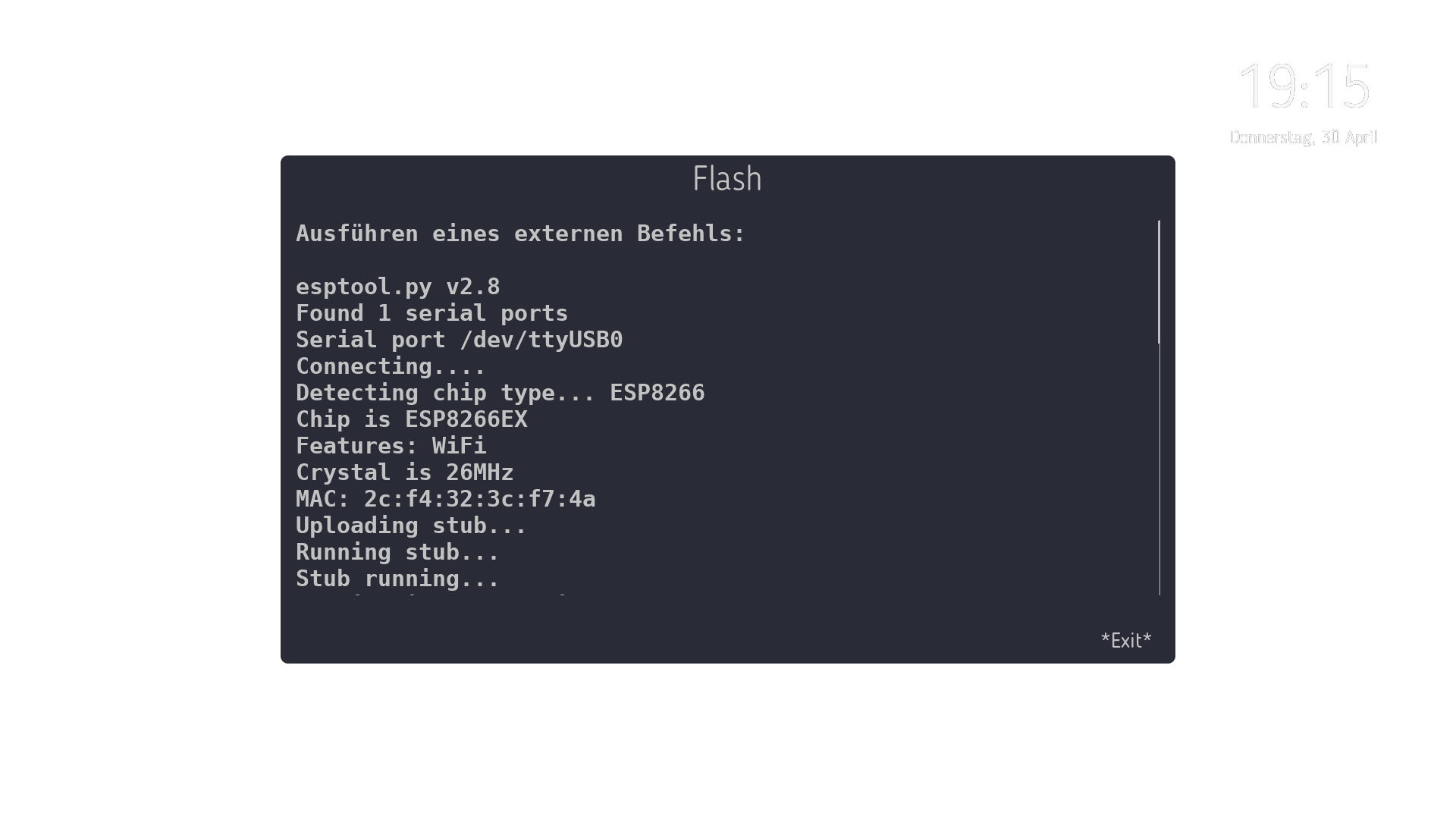Click the "Found 1 serial ports" line
This screenshot has height=819, width=1456.
[x=431, y=313]
